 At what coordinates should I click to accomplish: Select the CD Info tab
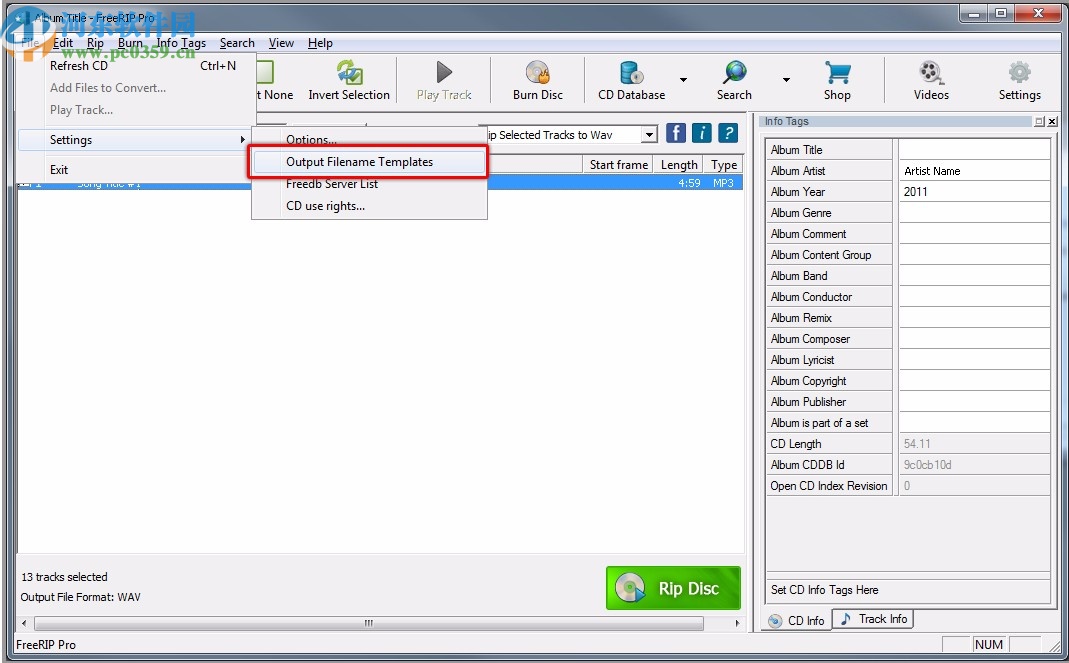pyautogui.click(x=797, y=621)
